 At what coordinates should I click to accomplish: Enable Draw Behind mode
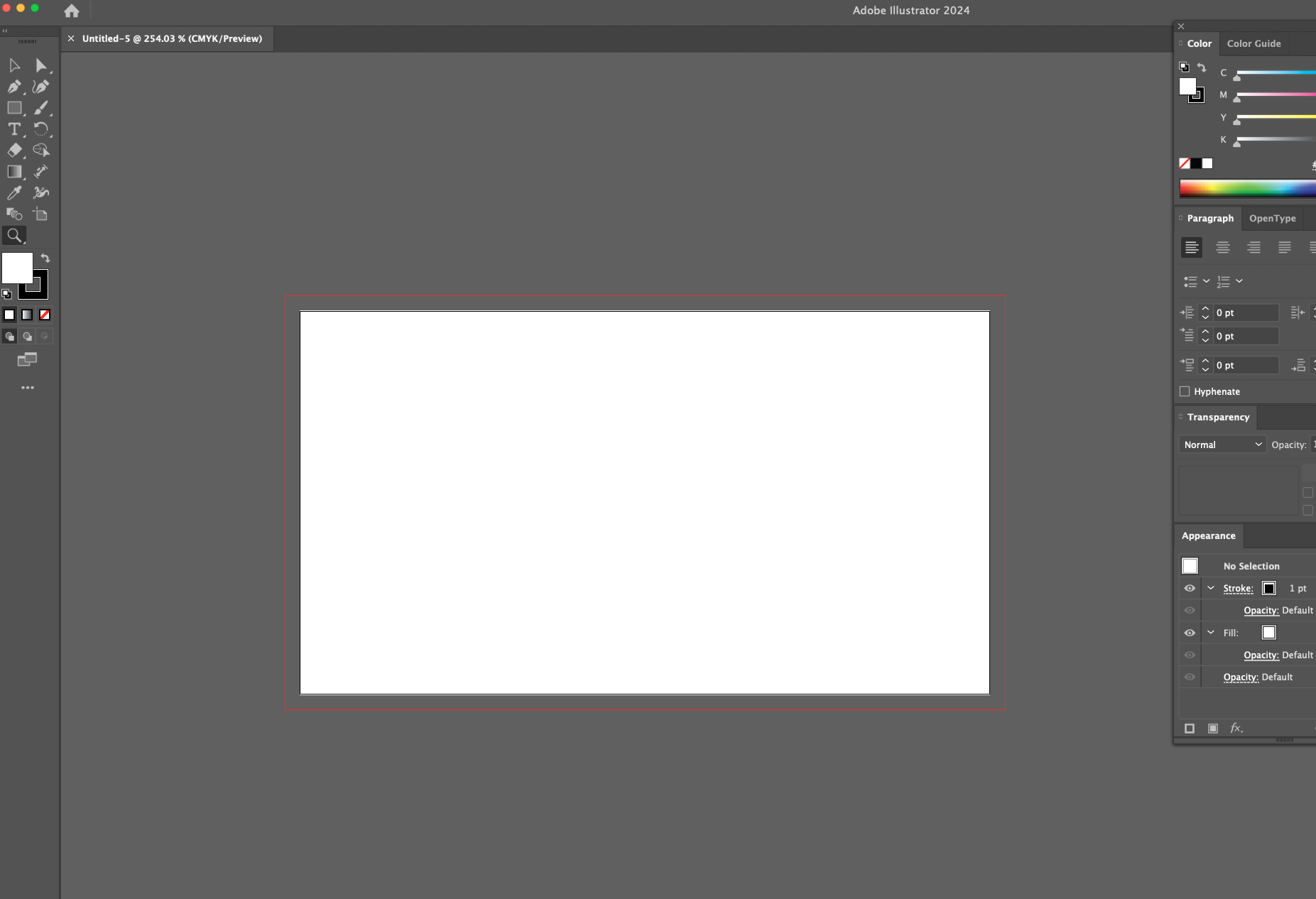(27, 337)
